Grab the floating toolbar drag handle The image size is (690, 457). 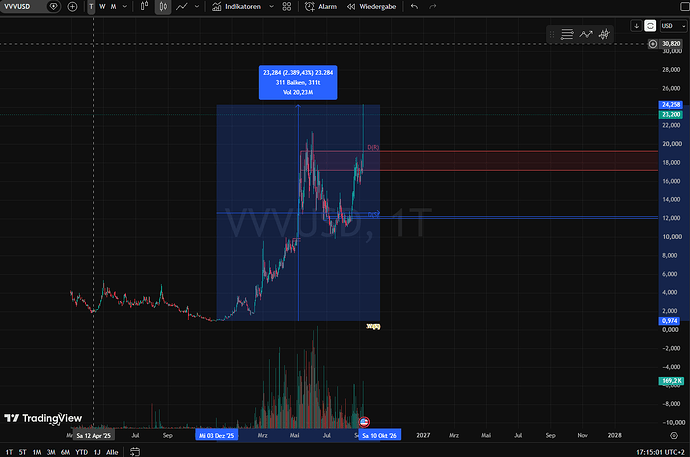coord(552,34)
